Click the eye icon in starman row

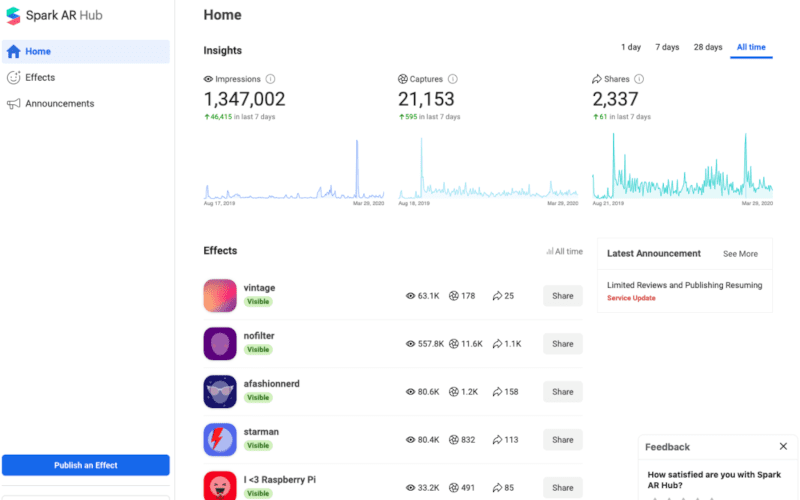pyautogui.click(x=410, y=440)
